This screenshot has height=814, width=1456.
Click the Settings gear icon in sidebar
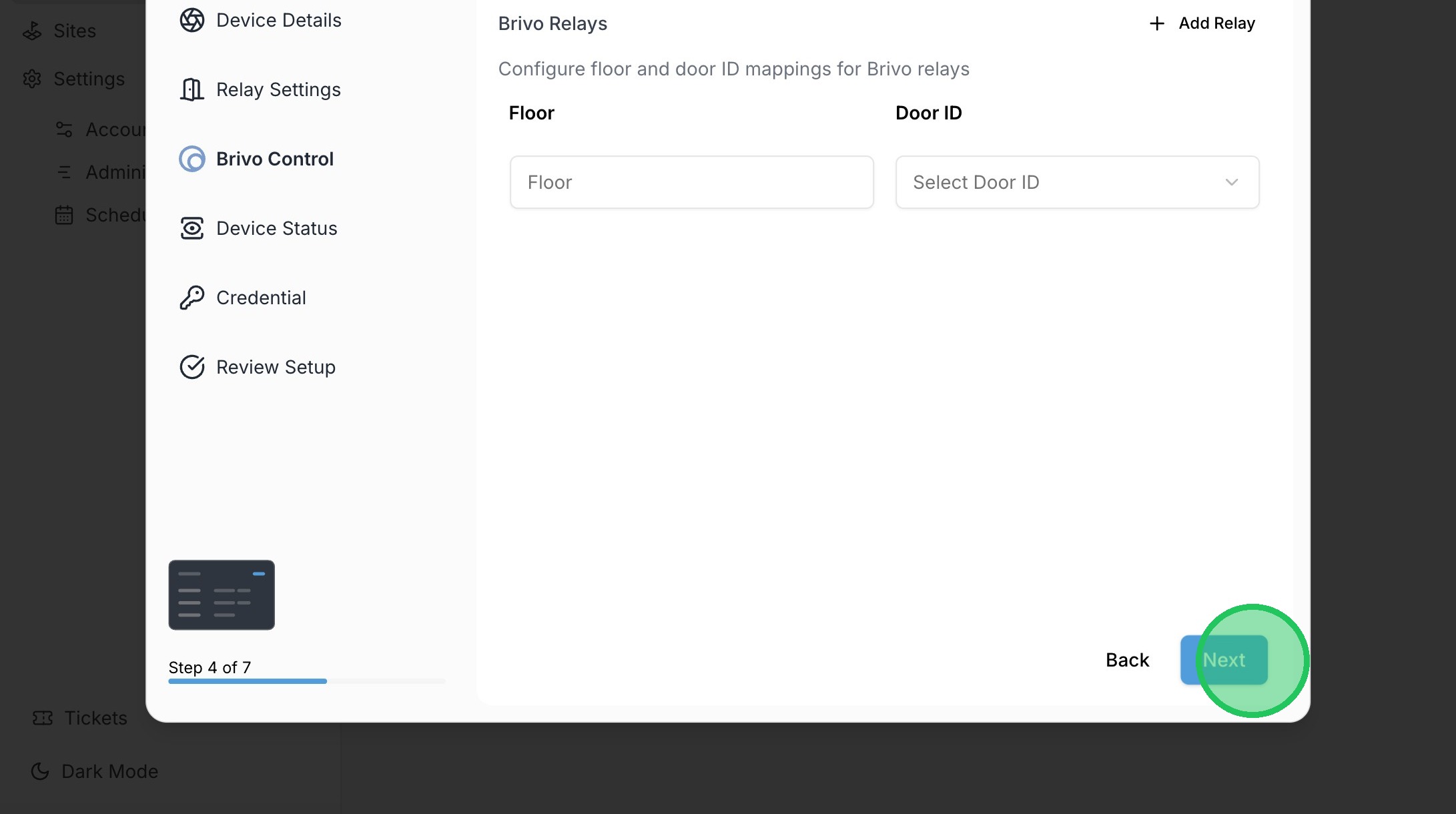click(32, 79)
